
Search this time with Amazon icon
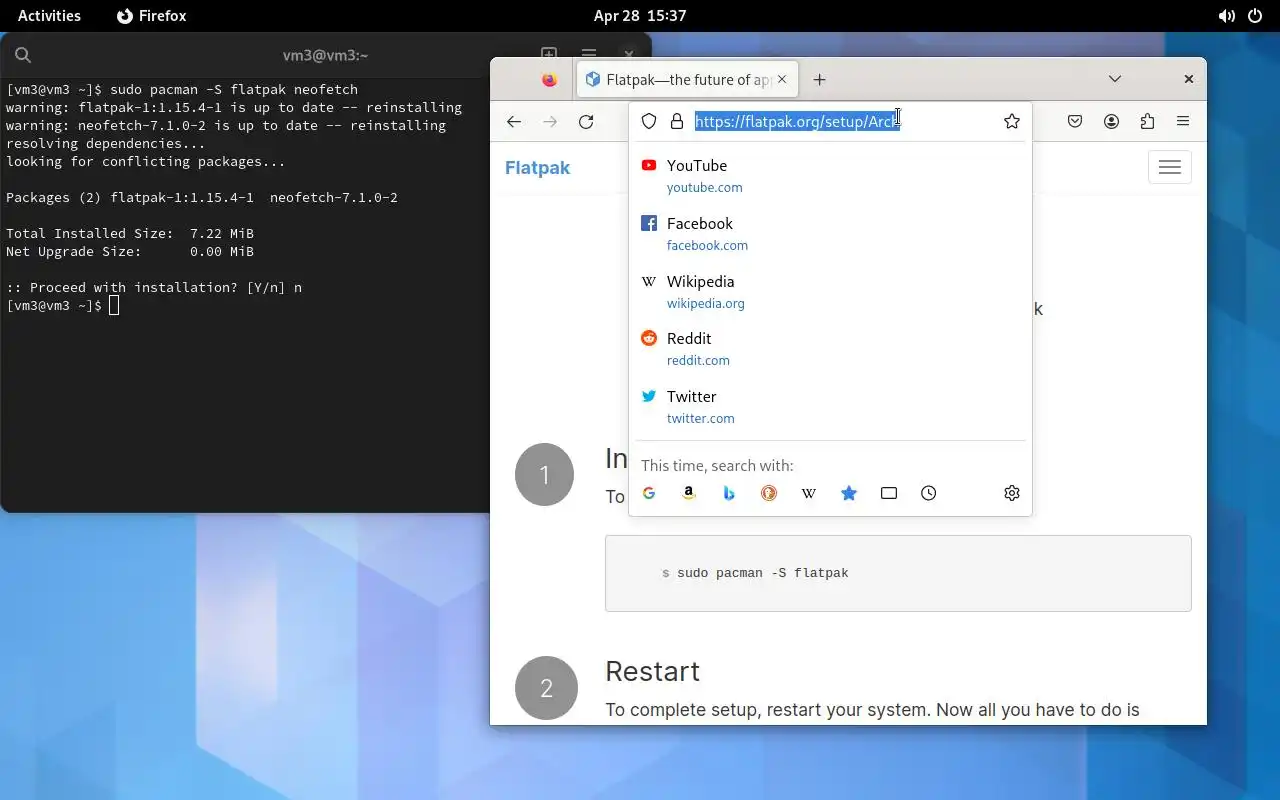coord(689,493)
